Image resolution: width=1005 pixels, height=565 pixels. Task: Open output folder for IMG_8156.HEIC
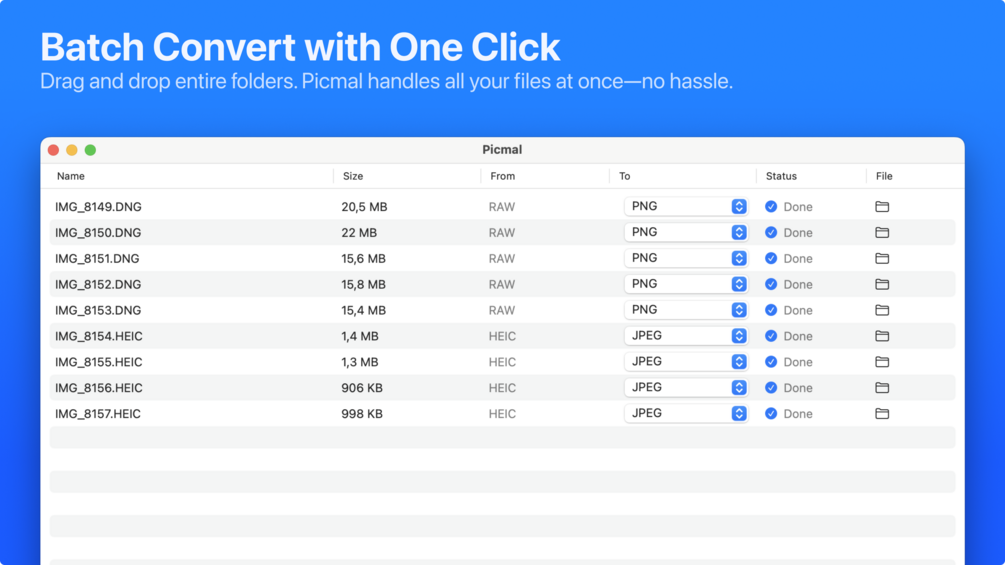(882, 388)
